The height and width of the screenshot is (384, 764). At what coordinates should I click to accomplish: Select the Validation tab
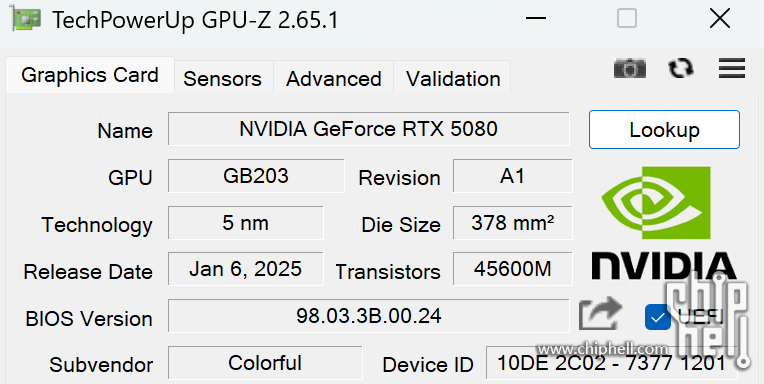453,78
